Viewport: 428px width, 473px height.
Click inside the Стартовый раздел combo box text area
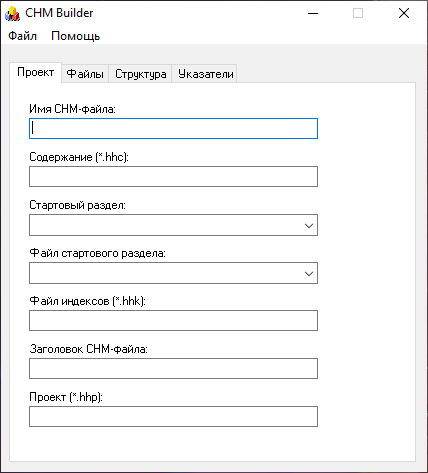coord(165,225)
